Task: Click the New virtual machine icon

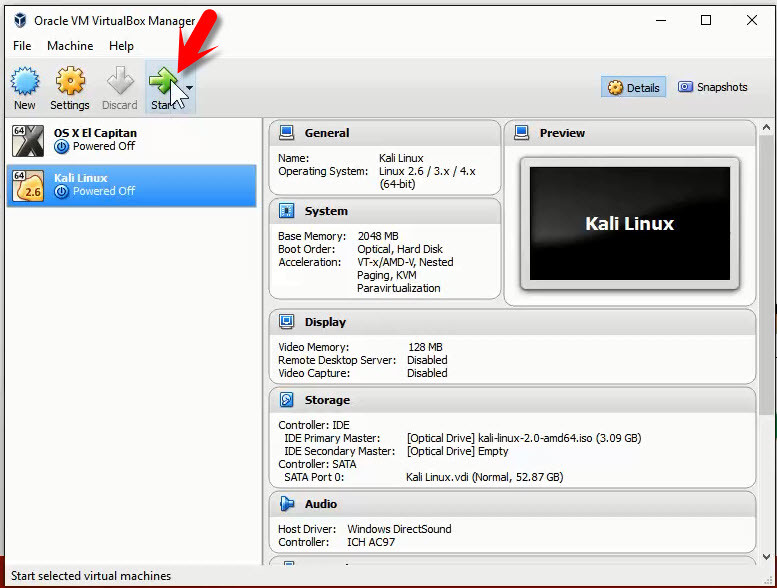Action: click(x=25, y=81)
